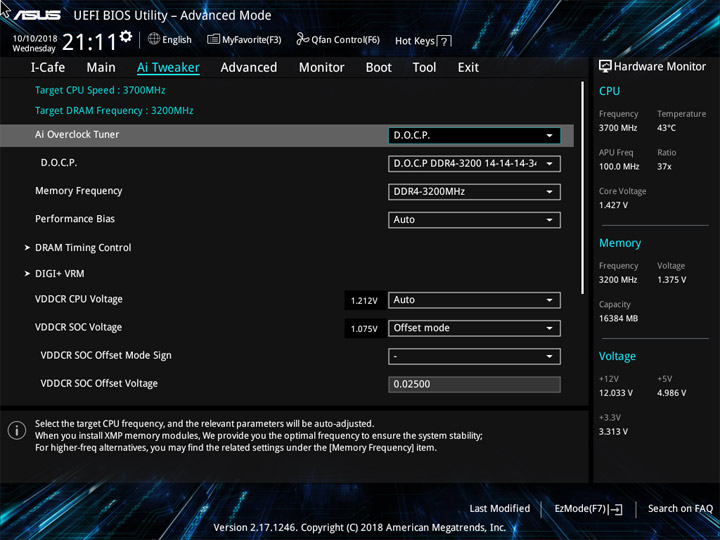Click English language button
Image resolution: width=720 pixels, height=540 pixels.
[169, 39]
